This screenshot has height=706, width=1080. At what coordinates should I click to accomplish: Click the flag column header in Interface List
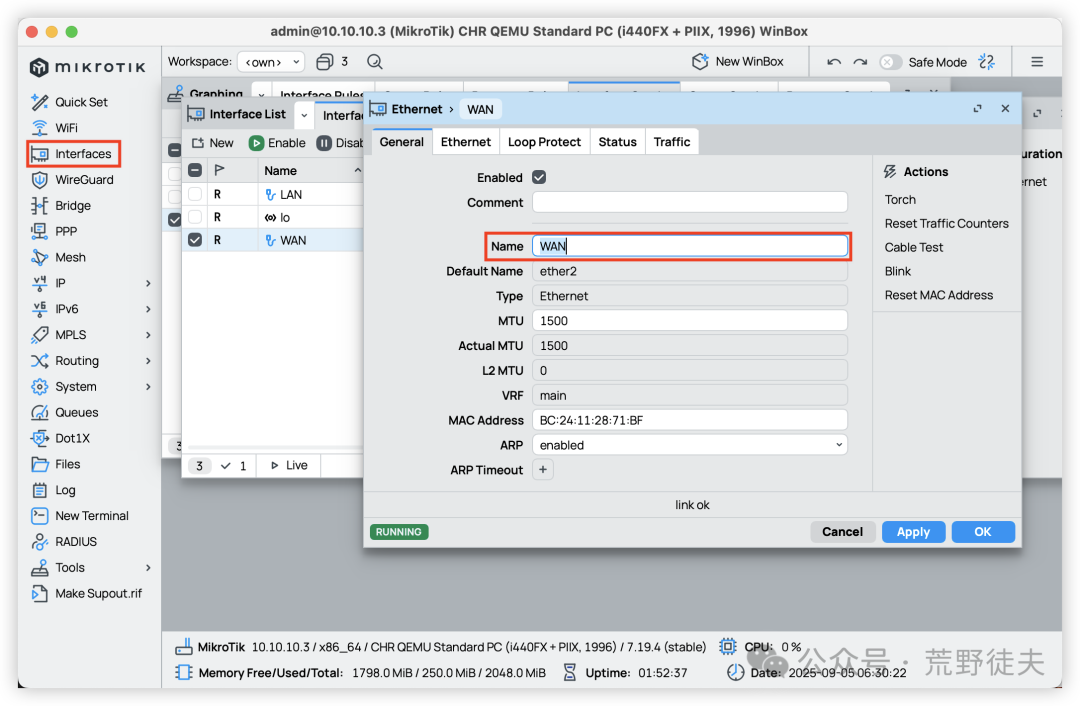coord(220,170)
